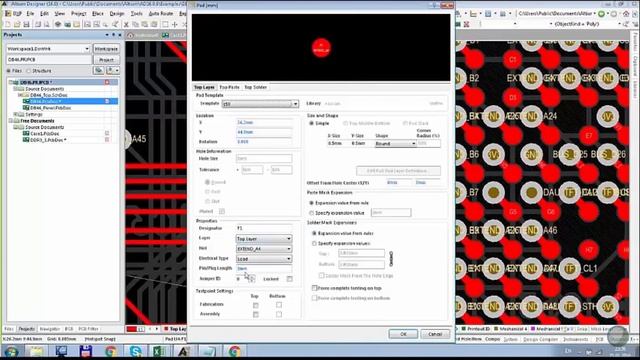Click the red layer color swatch

click(131, 329)
